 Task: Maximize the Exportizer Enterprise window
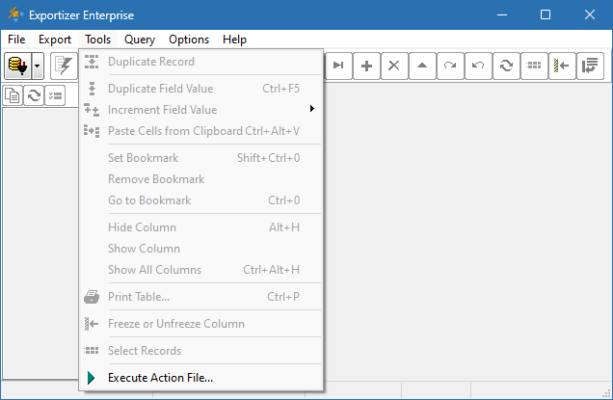[545, 15]
